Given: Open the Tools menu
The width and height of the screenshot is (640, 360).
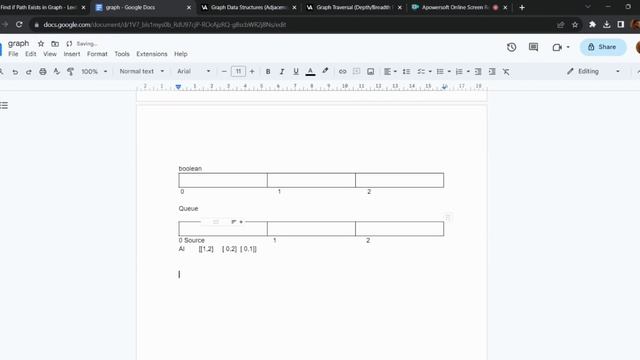Looking at the screenshot, I should click(x=122, y=54).
